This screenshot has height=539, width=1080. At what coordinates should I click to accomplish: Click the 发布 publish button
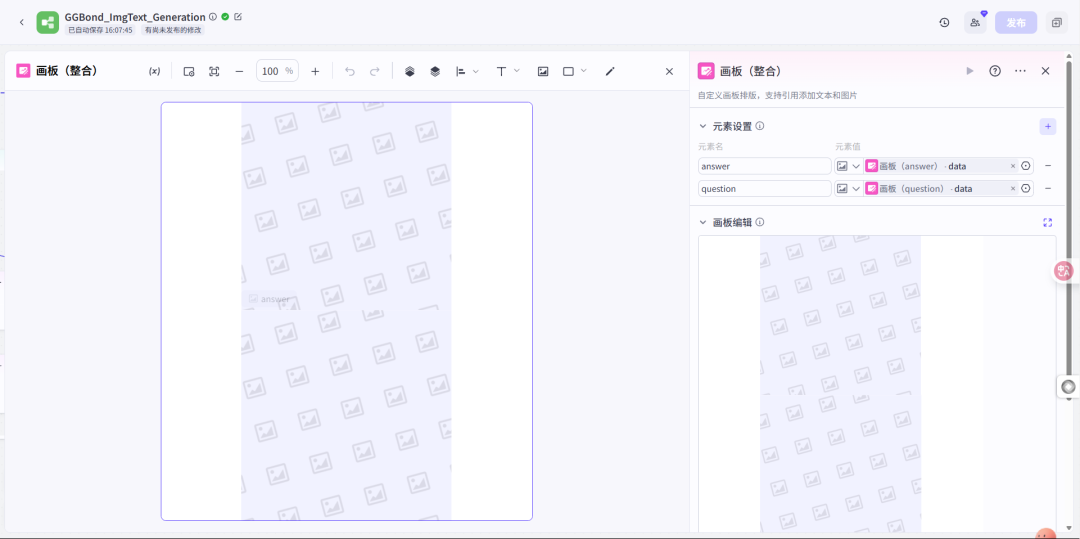click(1015, 22)
